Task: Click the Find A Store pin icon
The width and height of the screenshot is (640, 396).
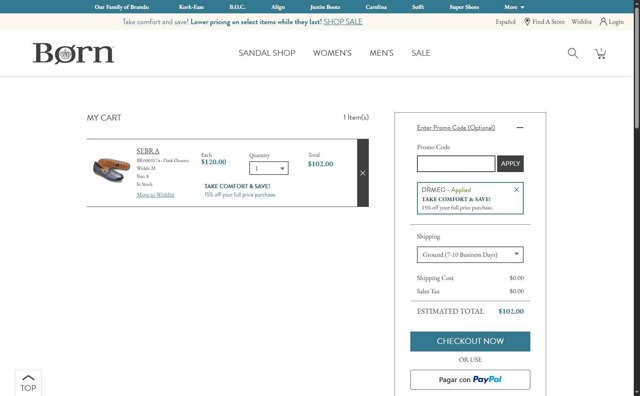Action: 527,22
